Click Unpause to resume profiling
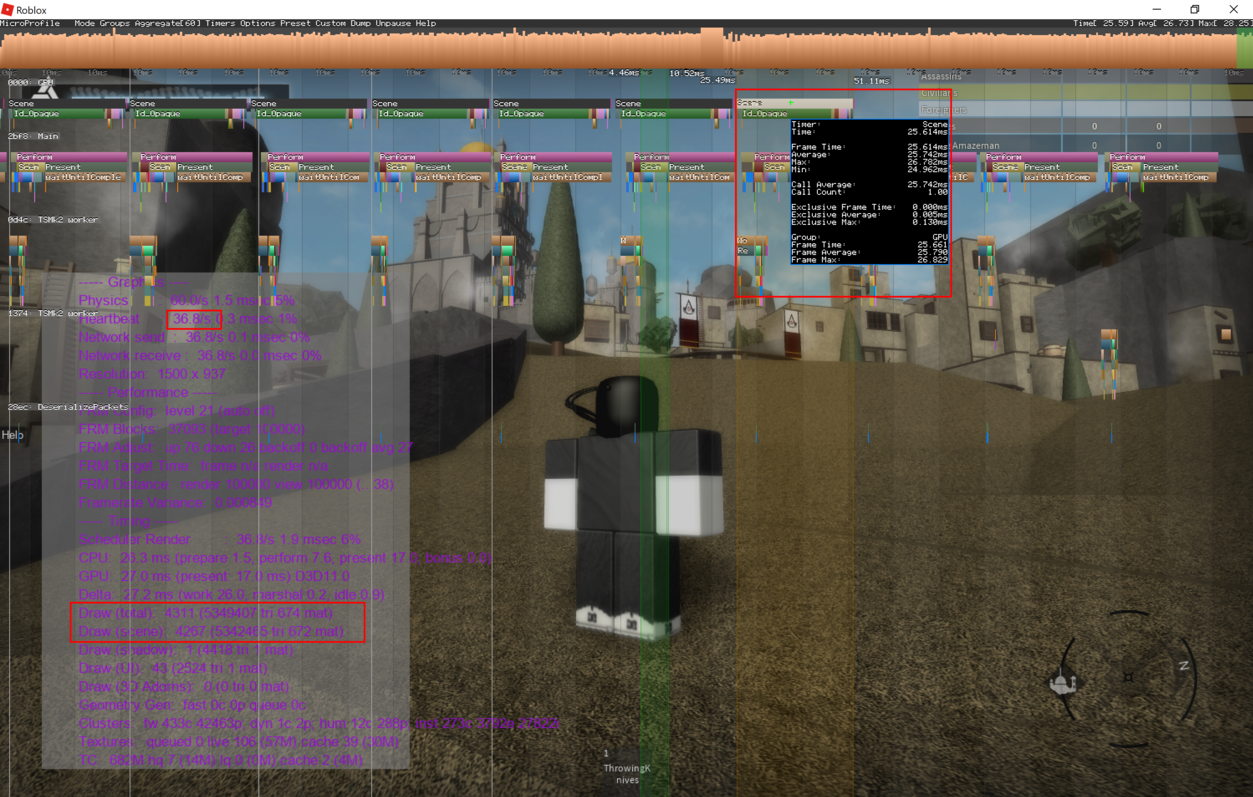Image resolution: width=1253 pixels, height=797 pixels. click(x=393, y=23)
